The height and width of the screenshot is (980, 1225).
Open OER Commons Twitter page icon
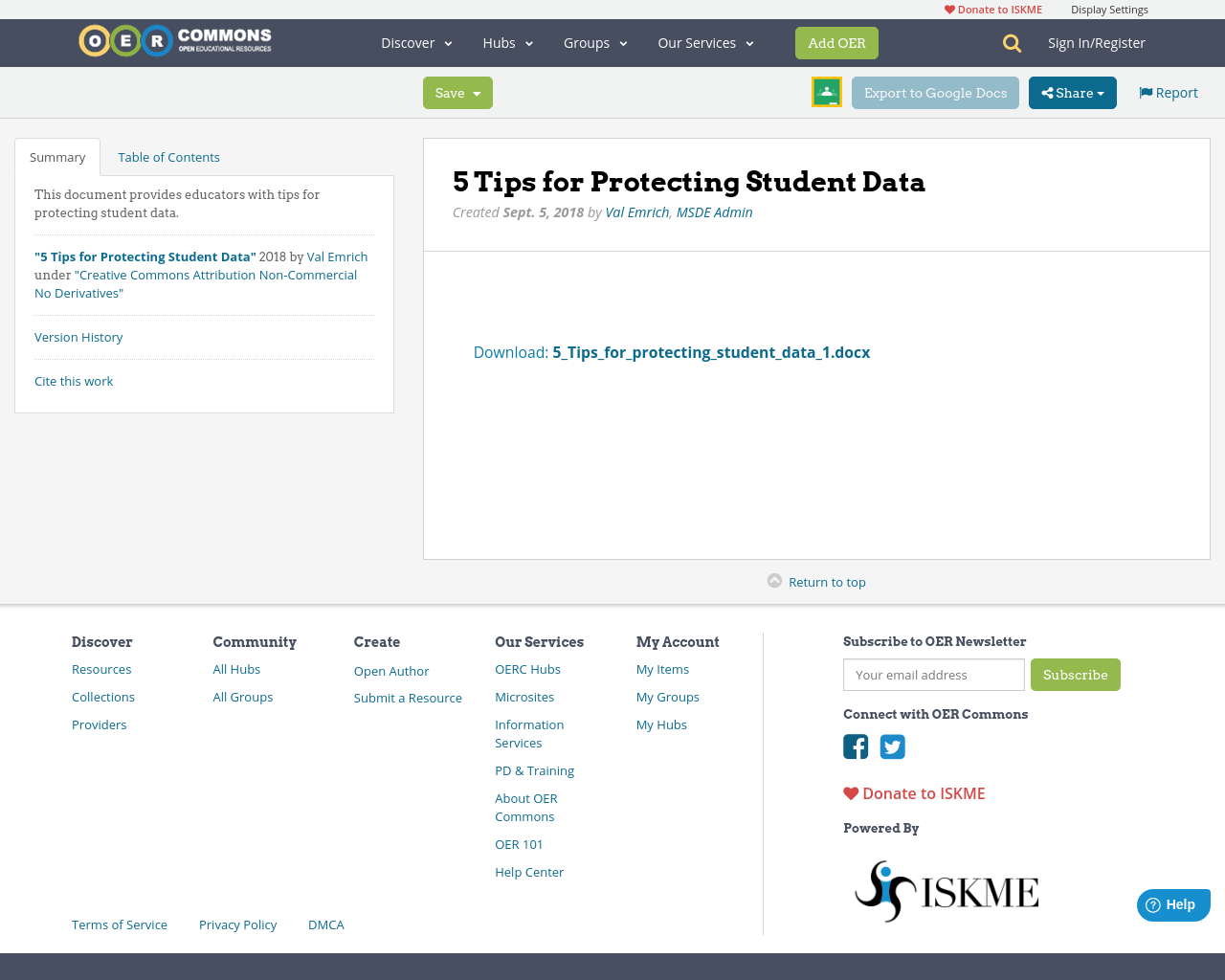coord(892,746)
